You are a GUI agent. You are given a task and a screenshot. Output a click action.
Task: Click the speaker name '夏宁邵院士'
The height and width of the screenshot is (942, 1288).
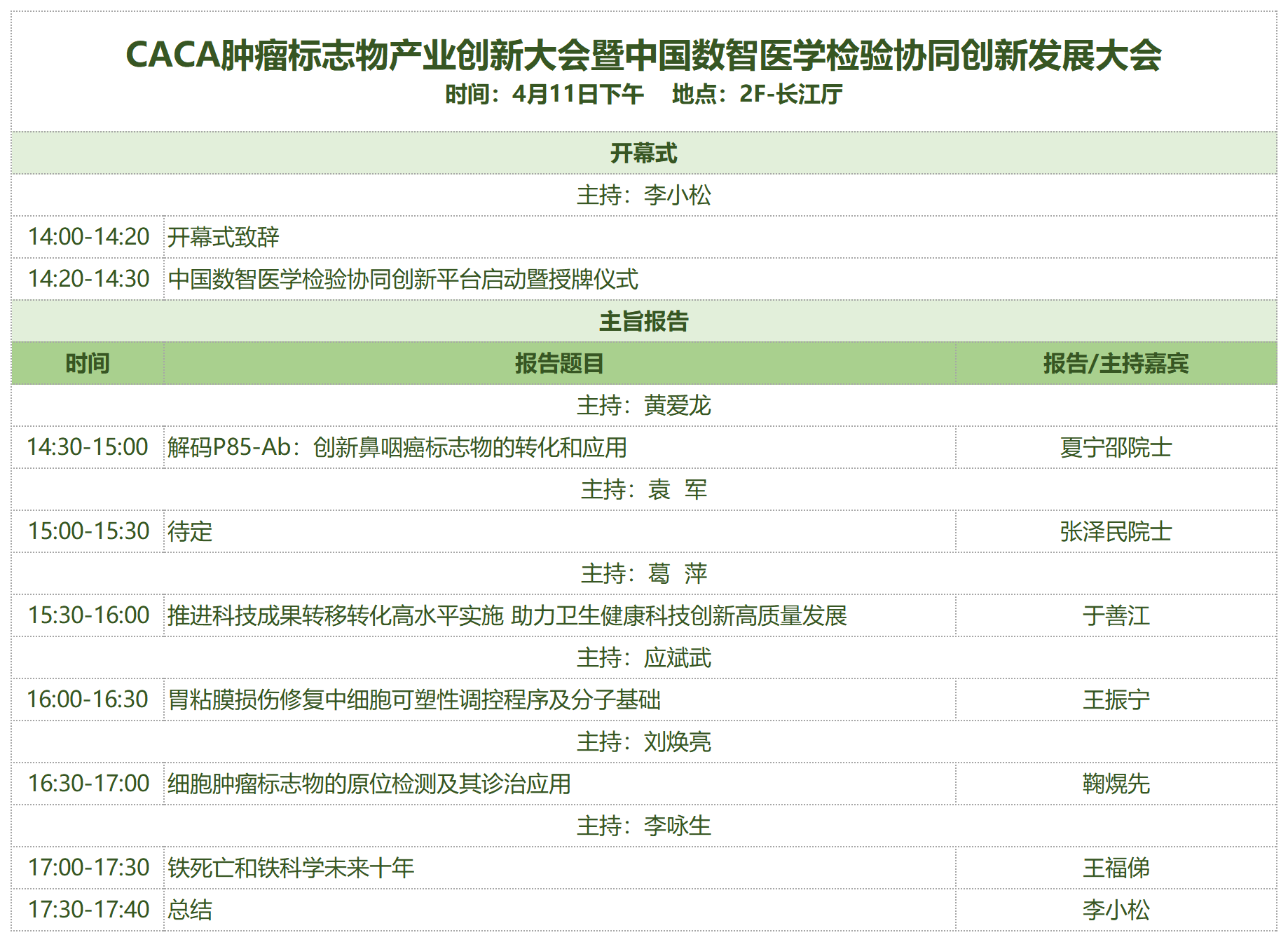click(1116, 447)
